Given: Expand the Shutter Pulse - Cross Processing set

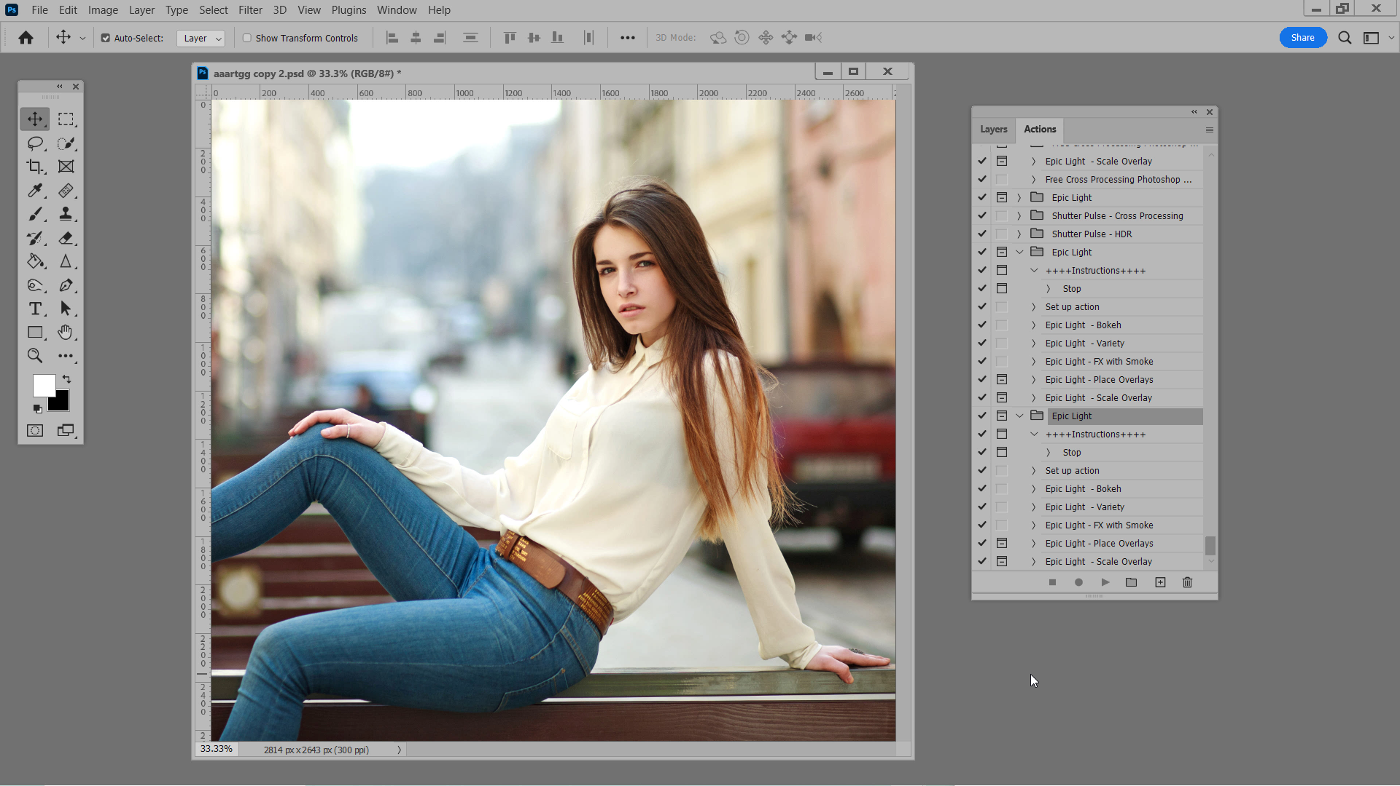Looking at the screenshot, I should tap(1019, 216).
